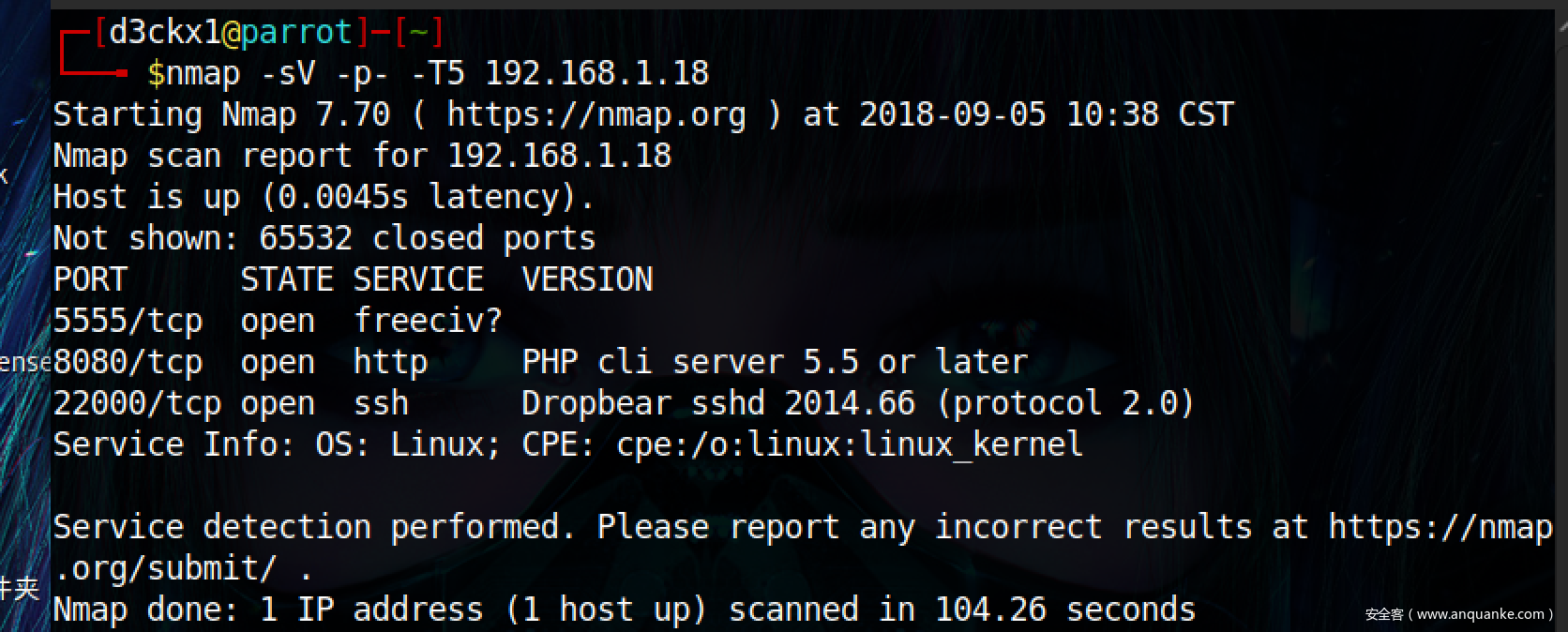Click the yellow dollar prompt symbol

156,73
